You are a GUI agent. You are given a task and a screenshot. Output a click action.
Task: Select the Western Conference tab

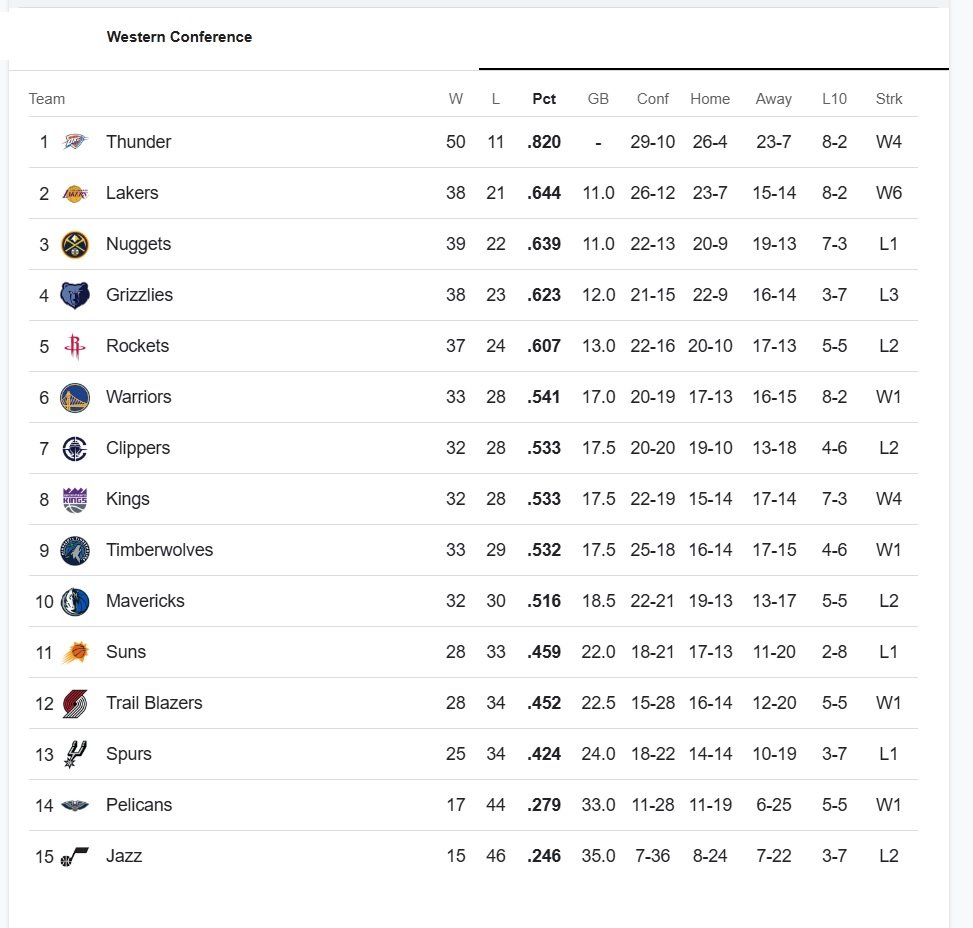click(179, 37)
